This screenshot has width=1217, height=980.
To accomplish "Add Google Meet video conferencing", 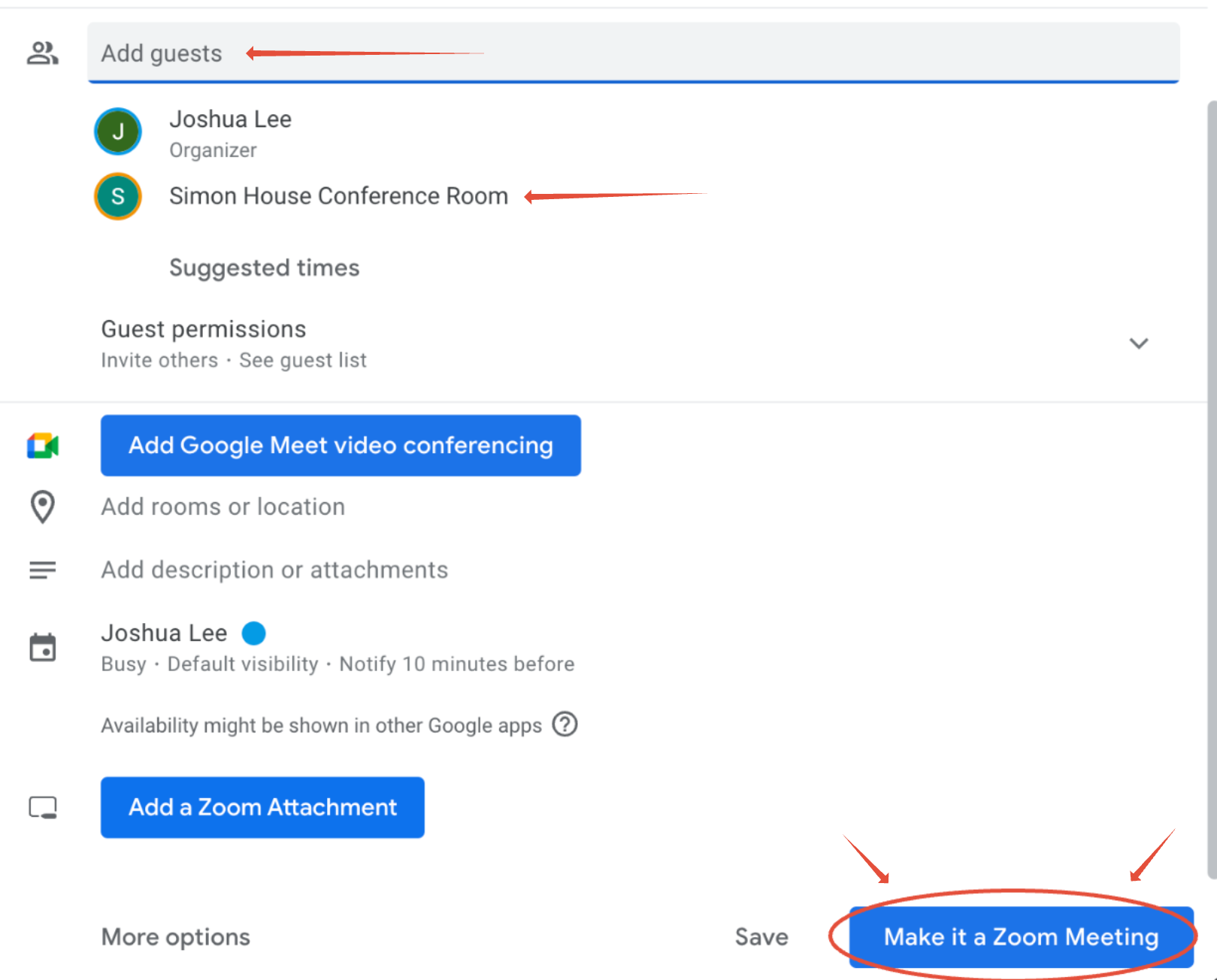I will [x=341, y=446].
